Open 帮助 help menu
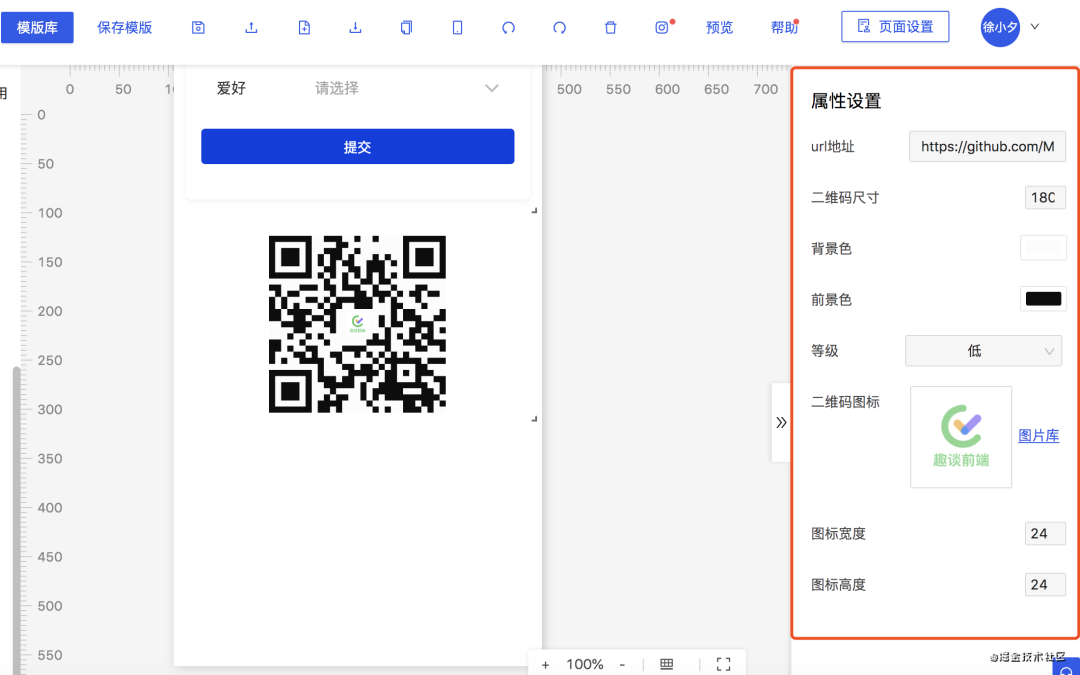Screen dimensions: 1080x675 click(x=785, y=28)
